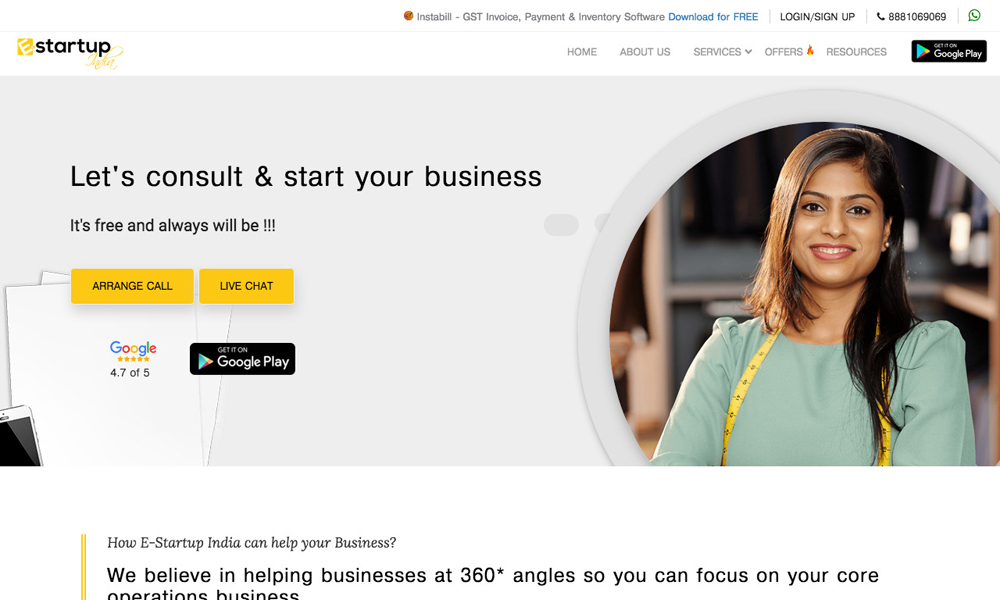
Task: Expand the Services dropdown arrow
Action: pos(748,52)
